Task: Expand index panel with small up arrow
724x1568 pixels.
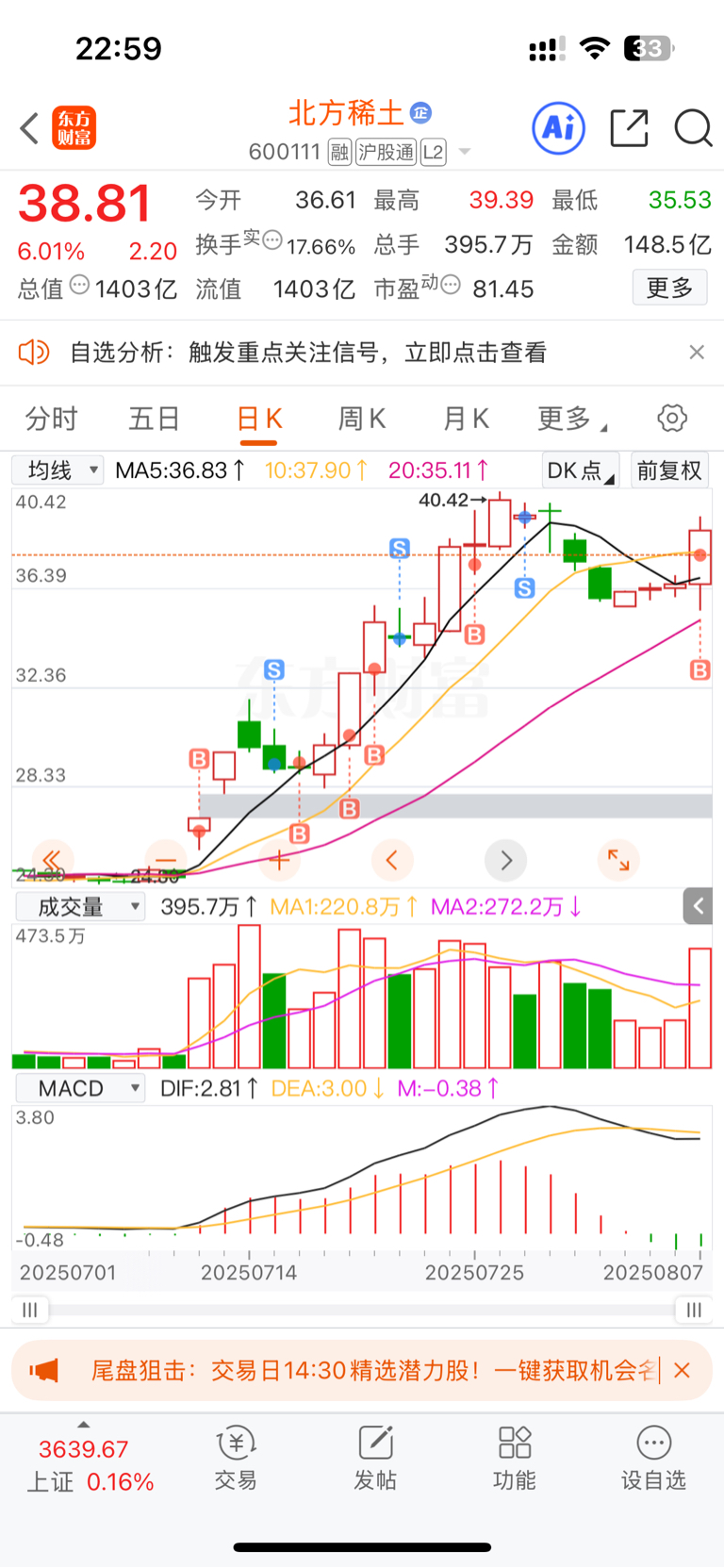Action: 83,1425
